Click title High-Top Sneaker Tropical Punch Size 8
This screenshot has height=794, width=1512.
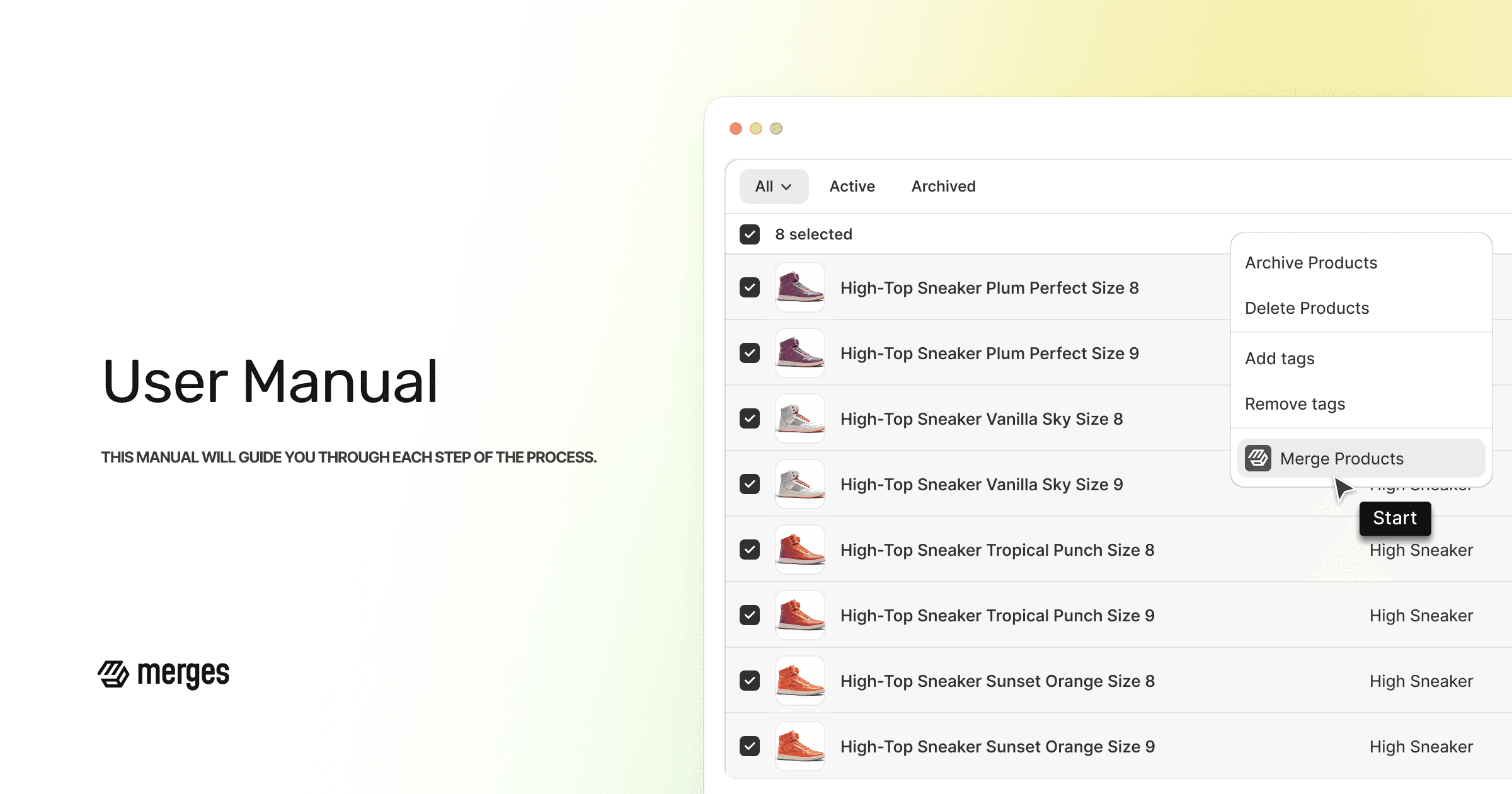pyautogui.click(x=997, y=550)
